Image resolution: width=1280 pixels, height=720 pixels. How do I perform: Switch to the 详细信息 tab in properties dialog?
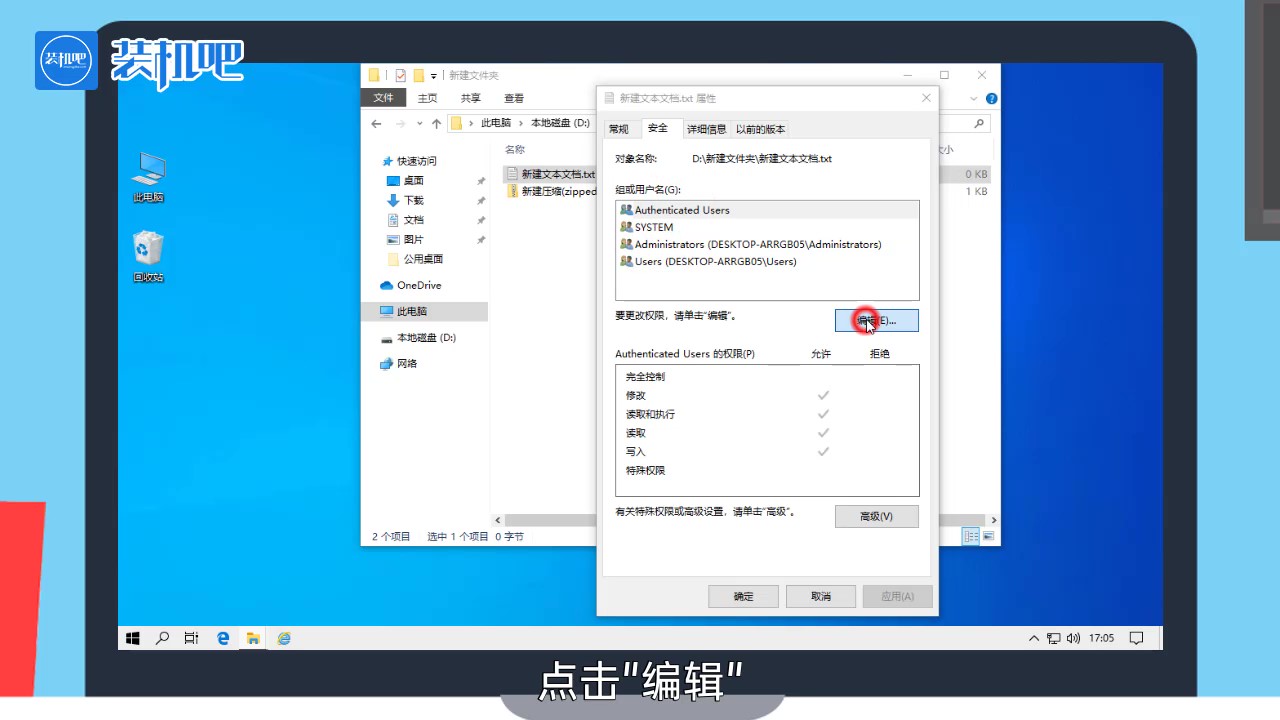706,129
